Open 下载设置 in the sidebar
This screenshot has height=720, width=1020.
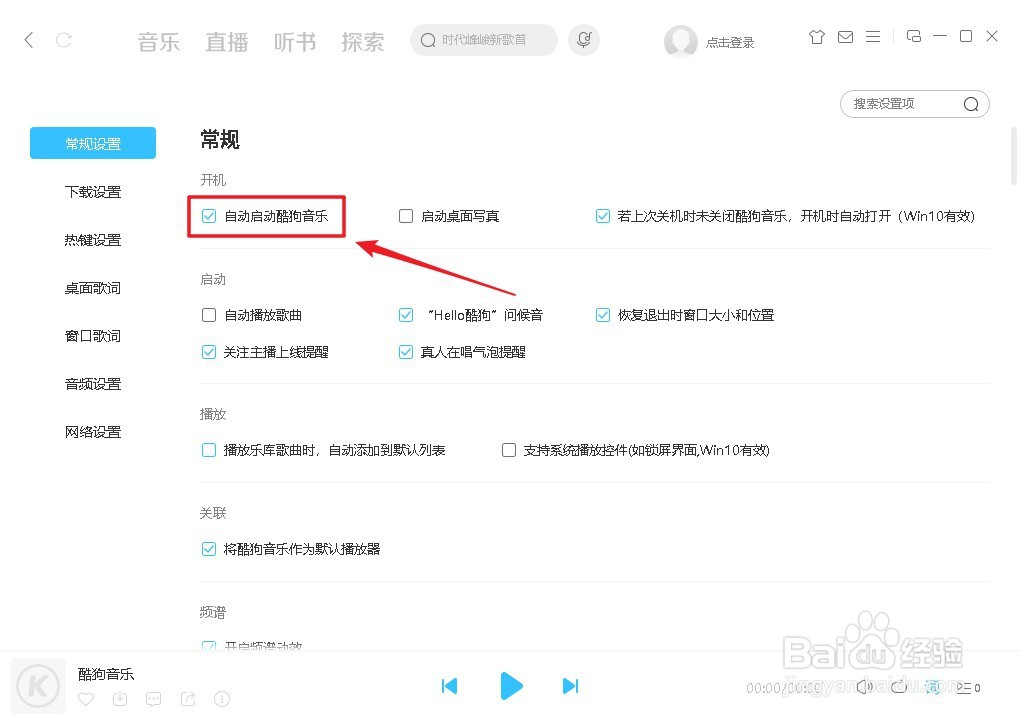93,192
